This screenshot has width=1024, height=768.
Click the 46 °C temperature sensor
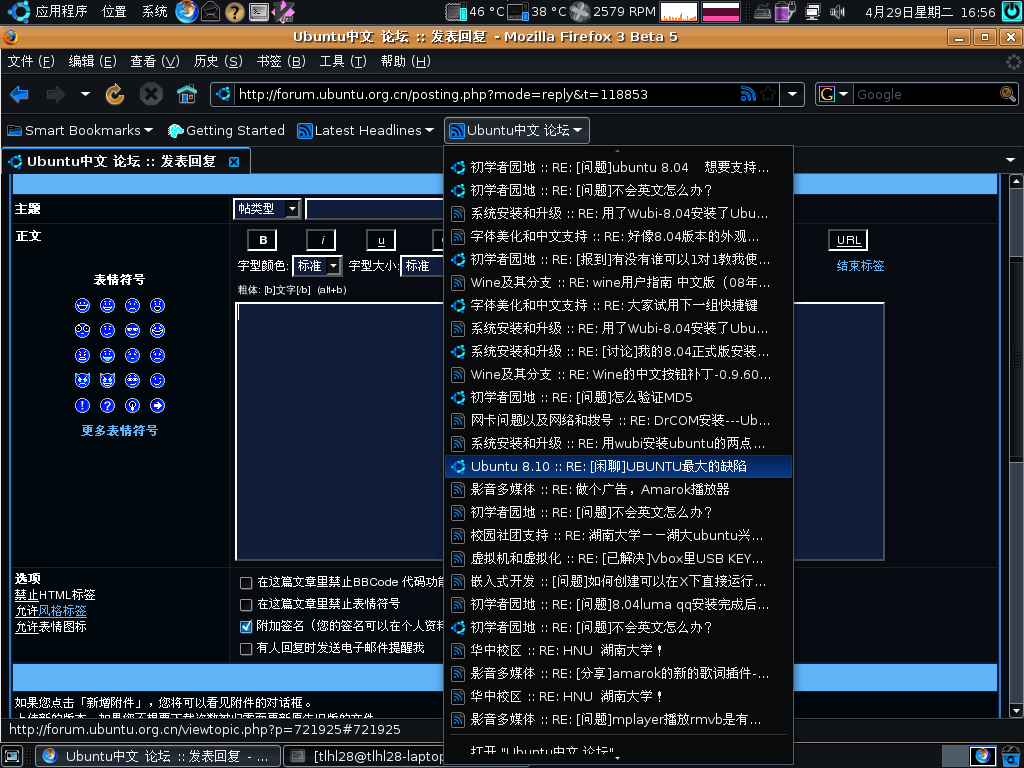click(x=475, y=11)
